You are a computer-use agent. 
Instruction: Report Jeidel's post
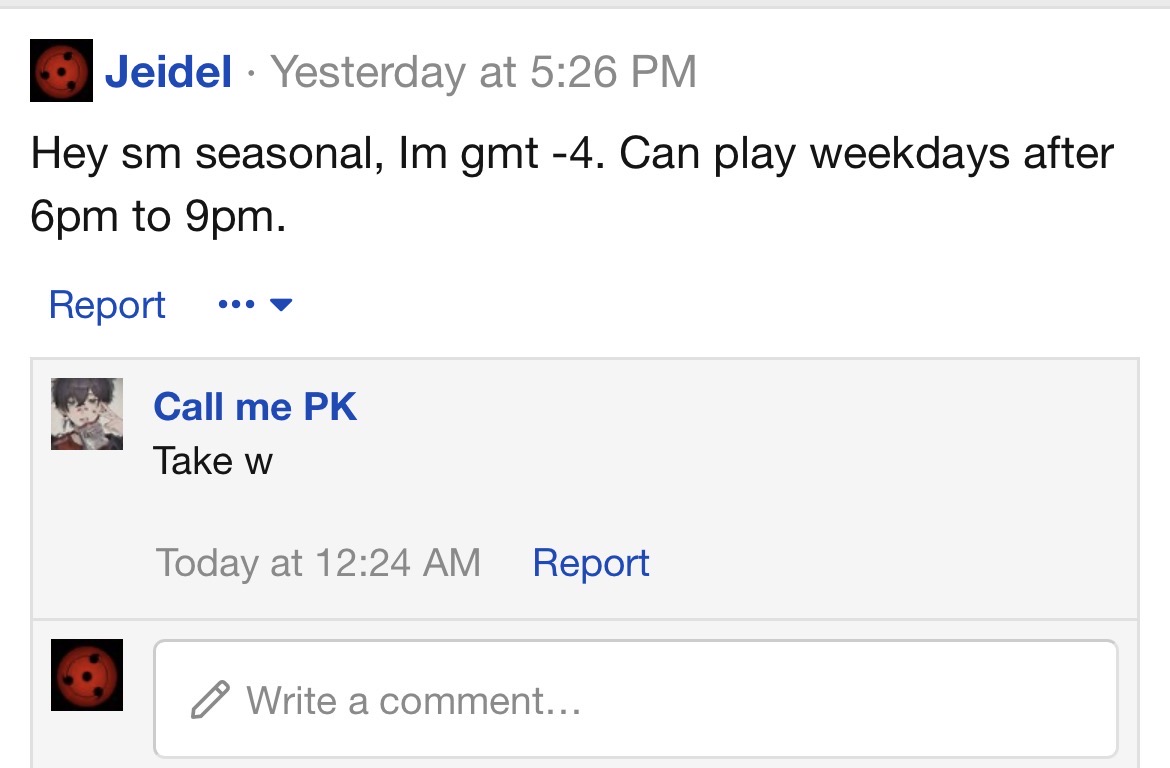tap(107, 304)
